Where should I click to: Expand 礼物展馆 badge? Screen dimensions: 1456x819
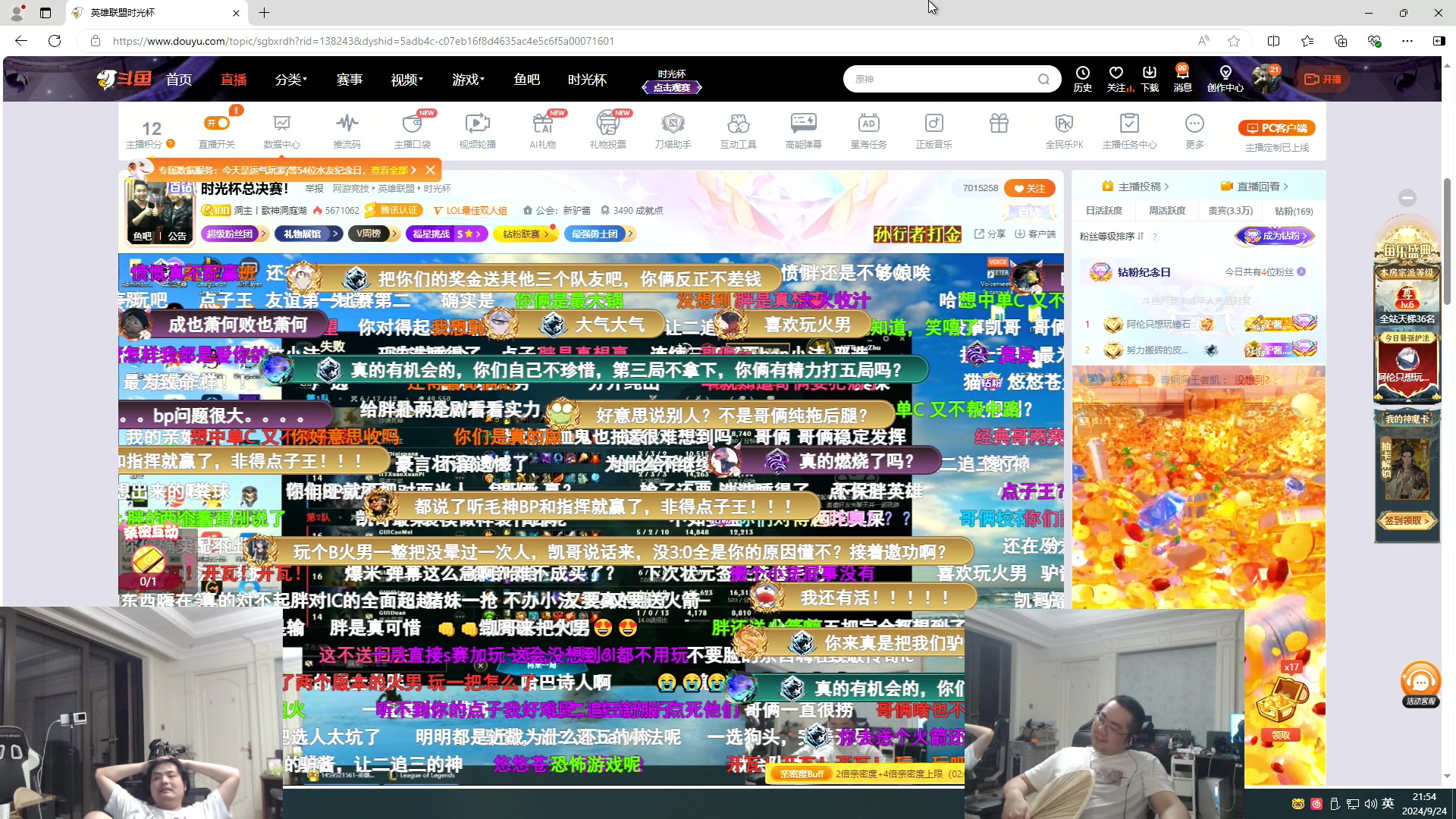pyautogui.click(x=308, y=234)
